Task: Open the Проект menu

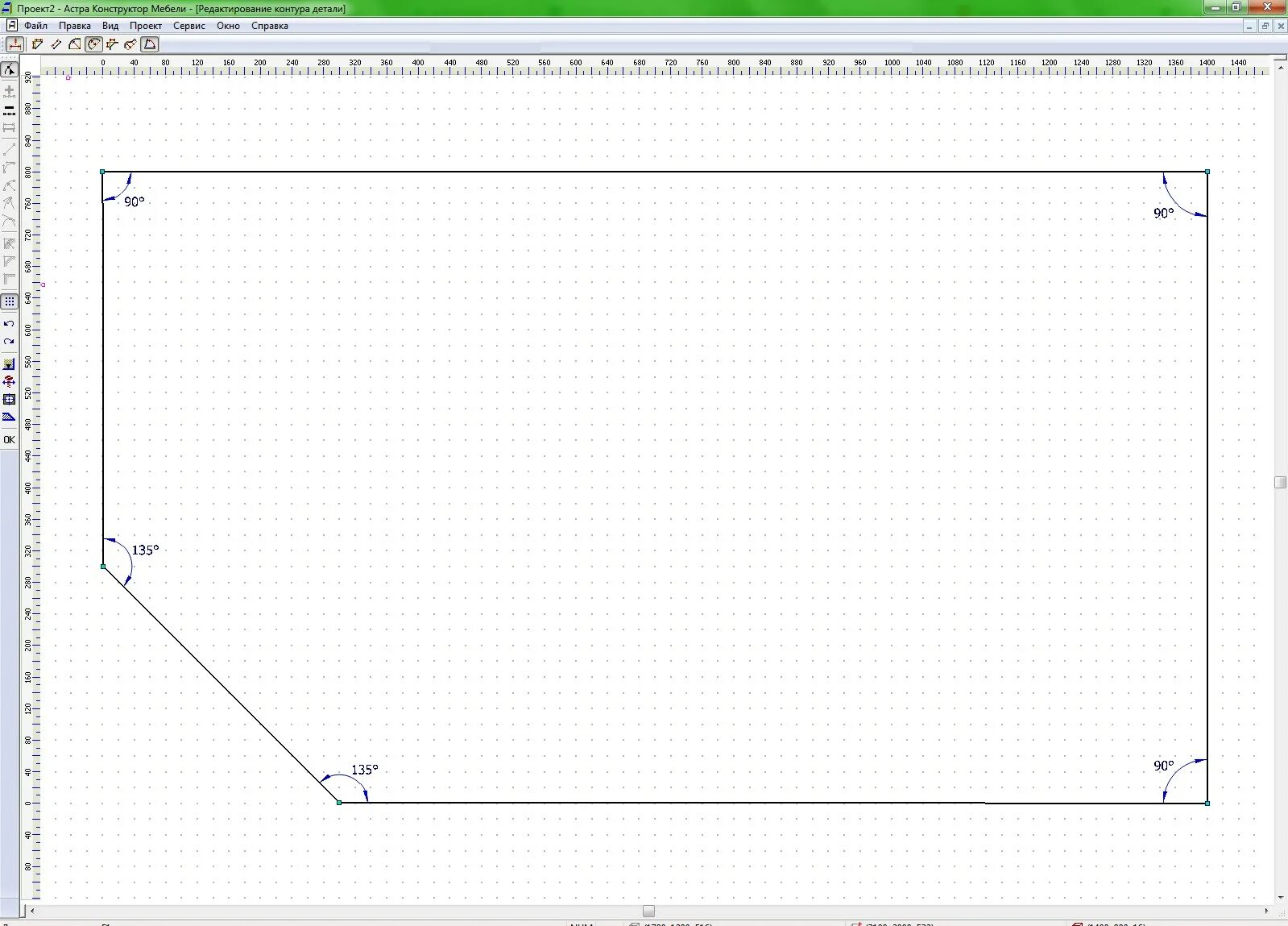Action: [146, 26]
